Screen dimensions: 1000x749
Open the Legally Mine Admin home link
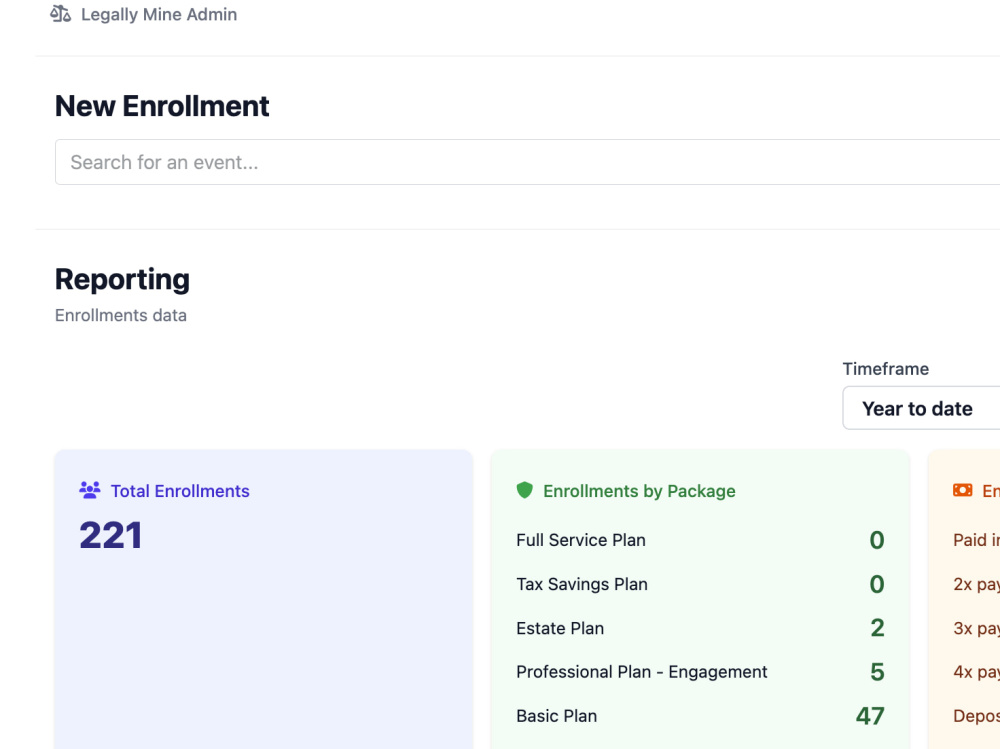[143, 14]
